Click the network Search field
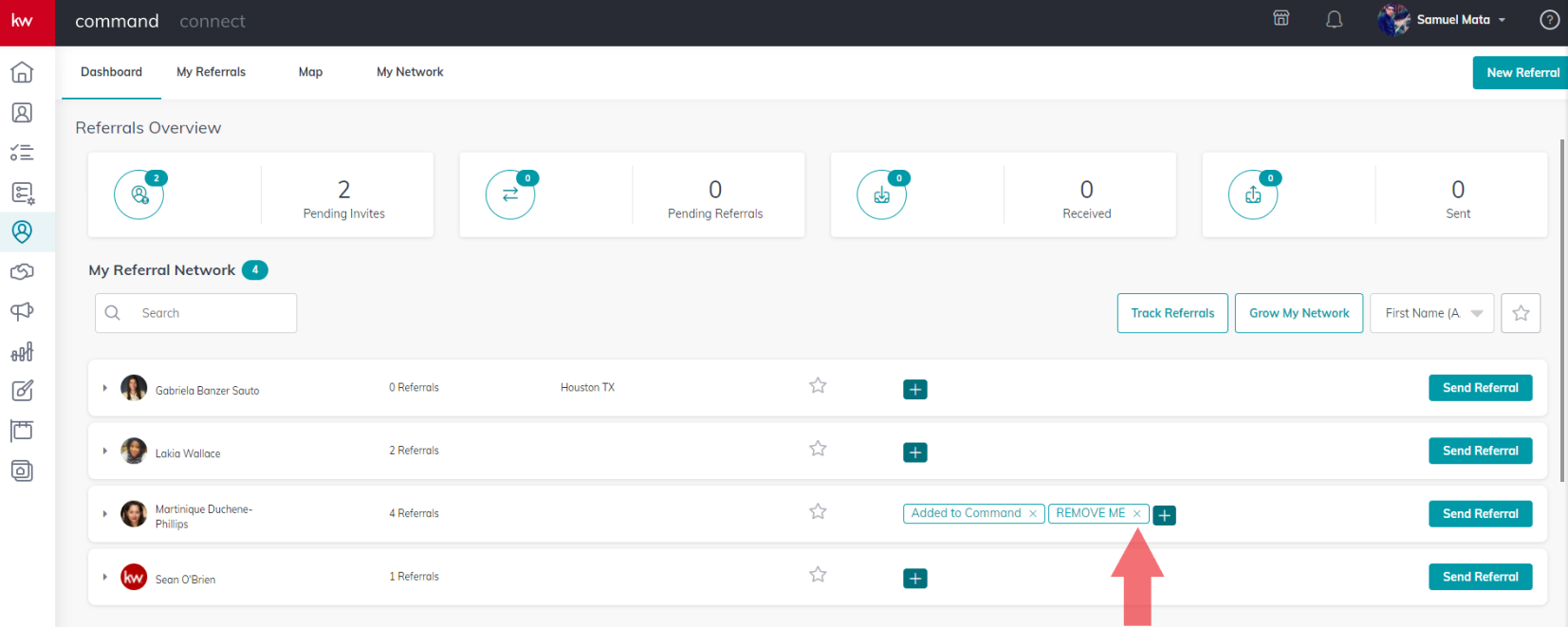Image resolution: width=1568 pixels, height=627 pixels. click(x=195, y=313)
